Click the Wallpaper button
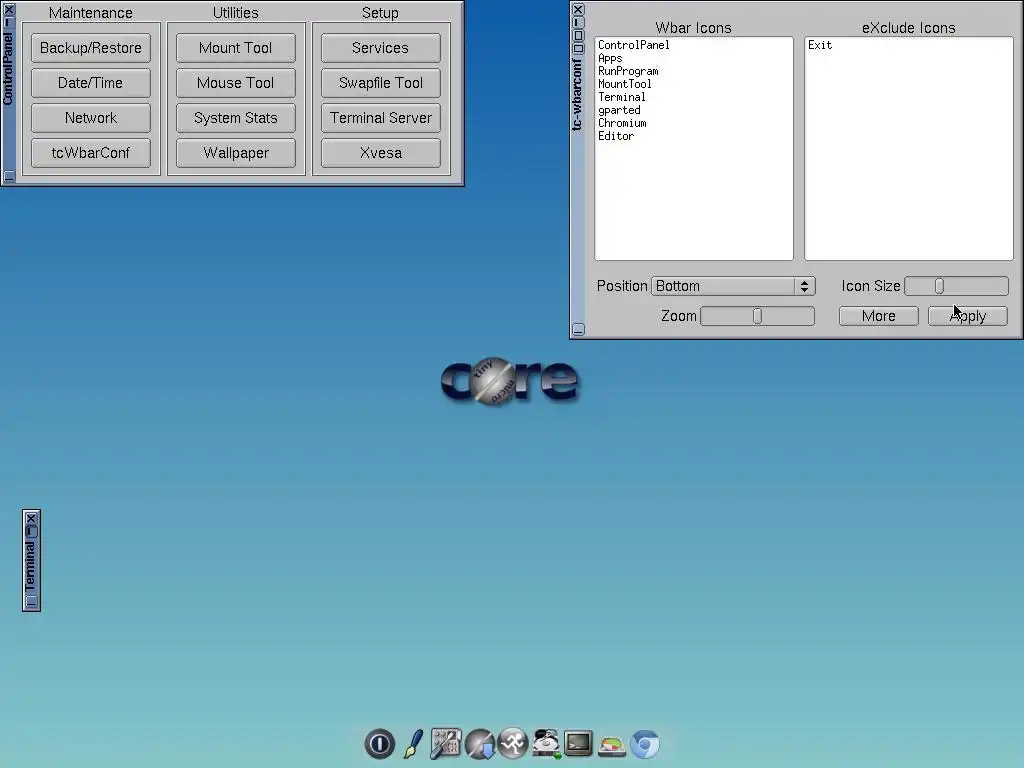This screenshot has width=1024, height=768. (x=236, y=153)
